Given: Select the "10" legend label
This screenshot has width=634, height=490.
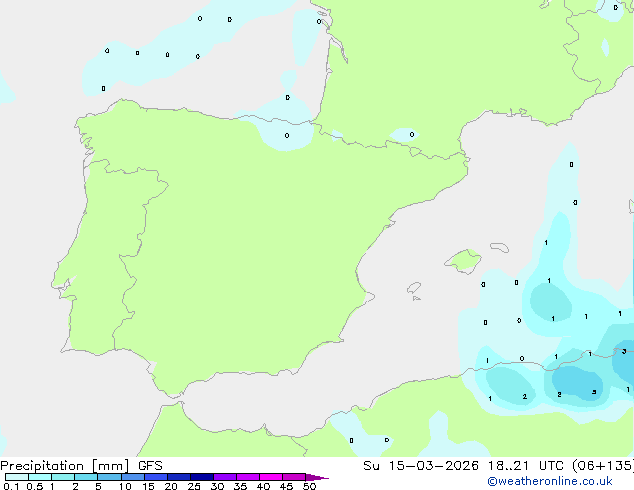Looking at the screenshot, I should (125, 486).
